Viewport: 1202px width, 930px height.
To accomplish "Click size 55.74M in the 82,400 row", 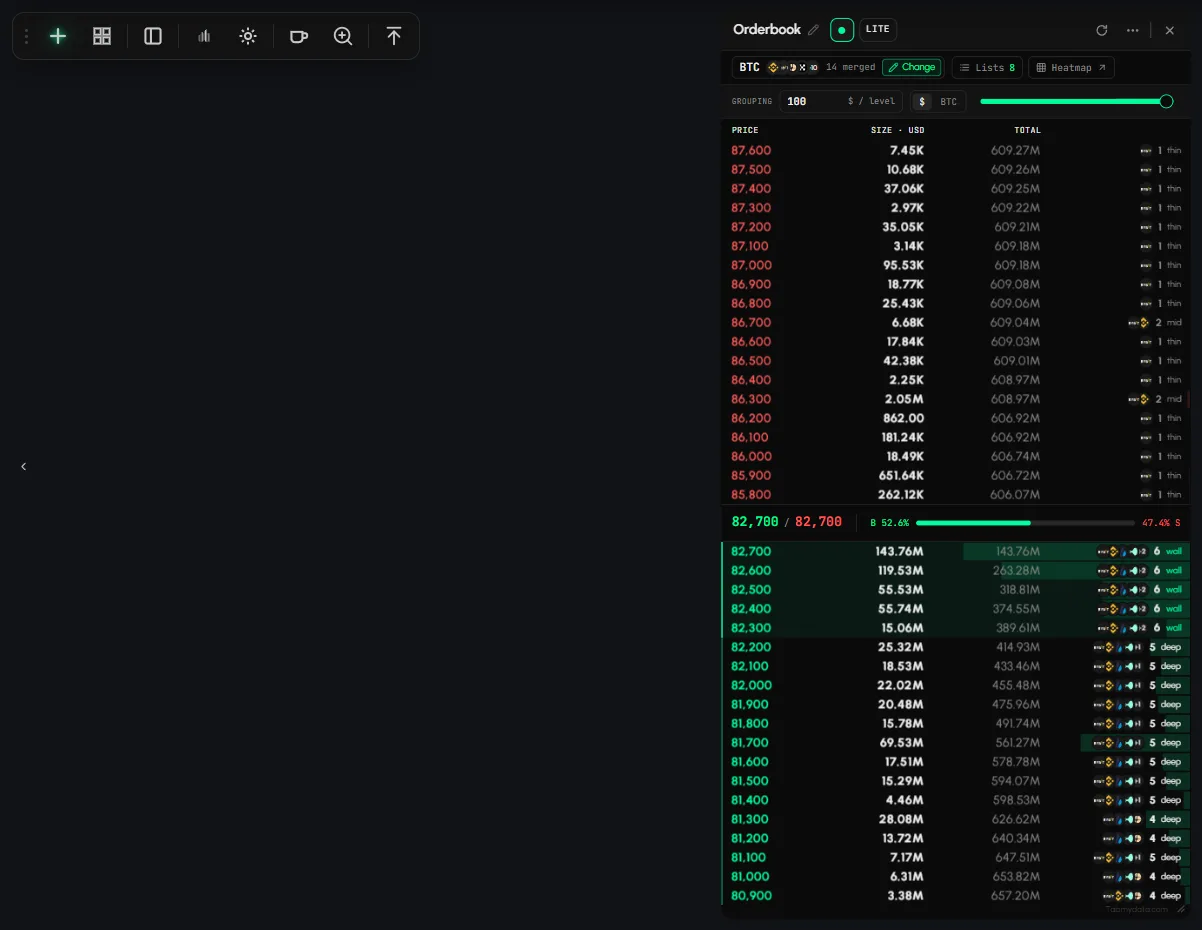I will click(x=899, y=608).
